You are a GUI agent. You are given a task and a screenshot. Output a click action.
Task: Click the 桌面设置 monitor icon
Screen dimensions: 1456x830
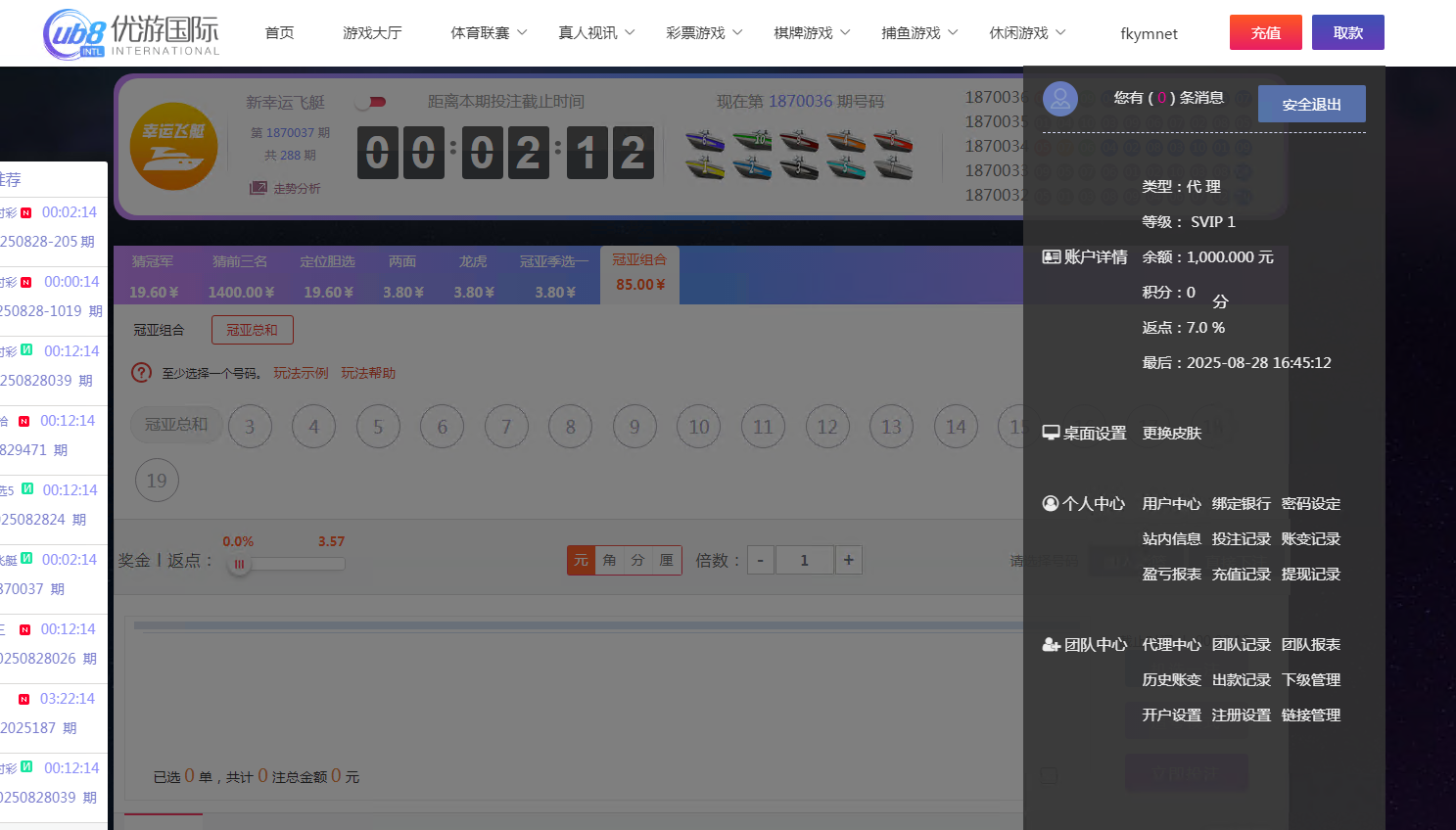point(1050,433)
